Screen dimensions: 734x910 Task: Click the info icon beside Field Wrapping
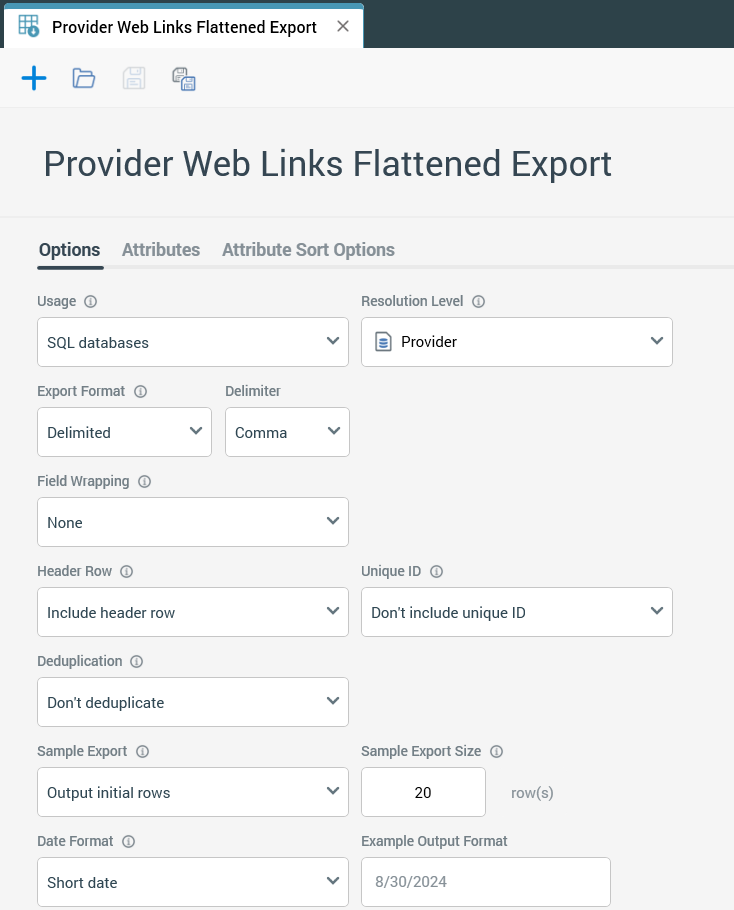click(x=145, y=481)
